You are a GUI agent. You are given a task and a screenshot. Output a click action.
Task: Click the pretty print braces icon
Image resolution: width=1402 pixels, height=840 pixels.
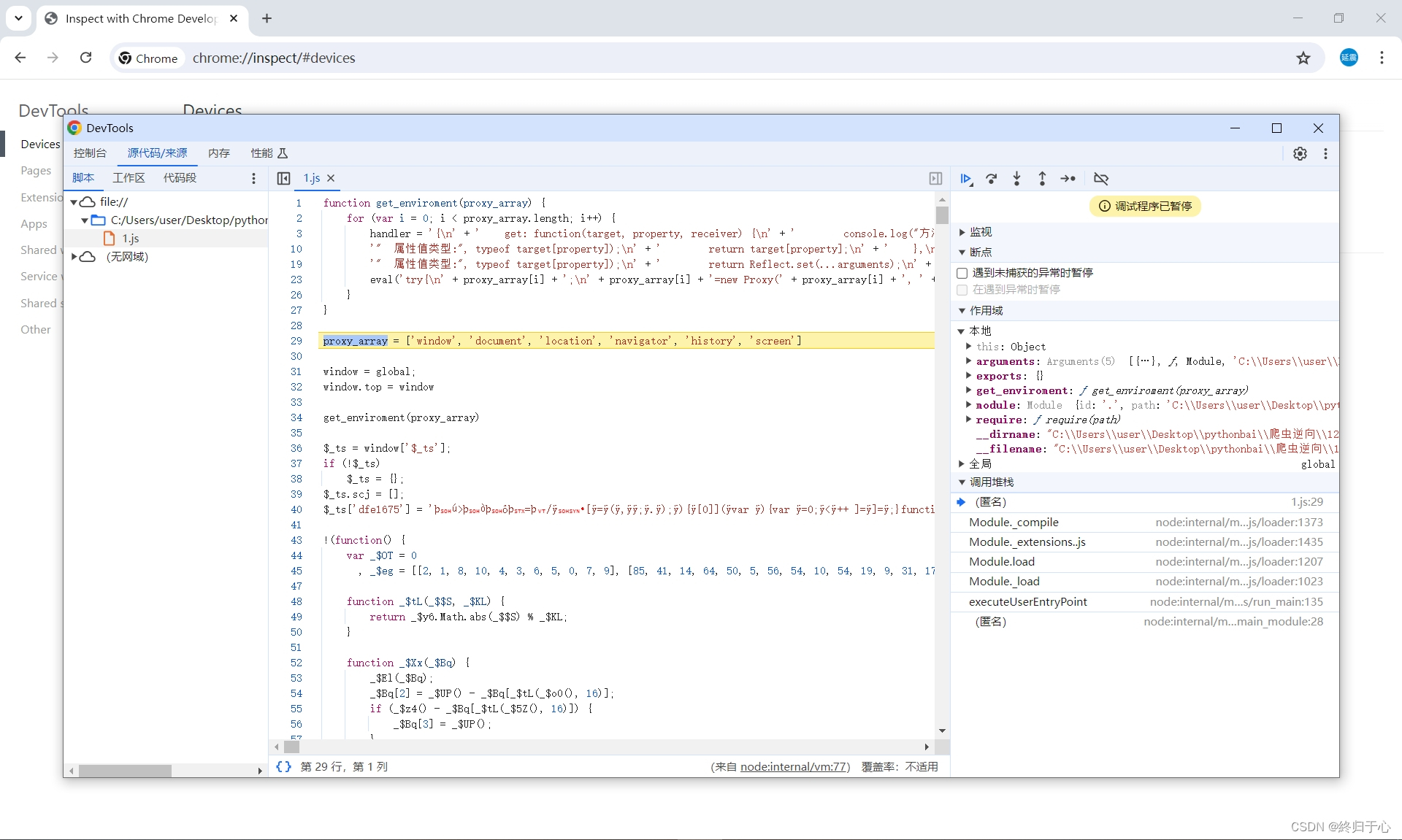(283, 766)
